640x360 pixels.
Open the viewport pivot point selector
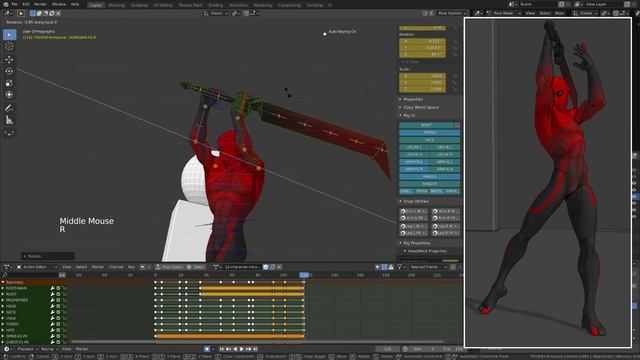click(x=236, y=13)
